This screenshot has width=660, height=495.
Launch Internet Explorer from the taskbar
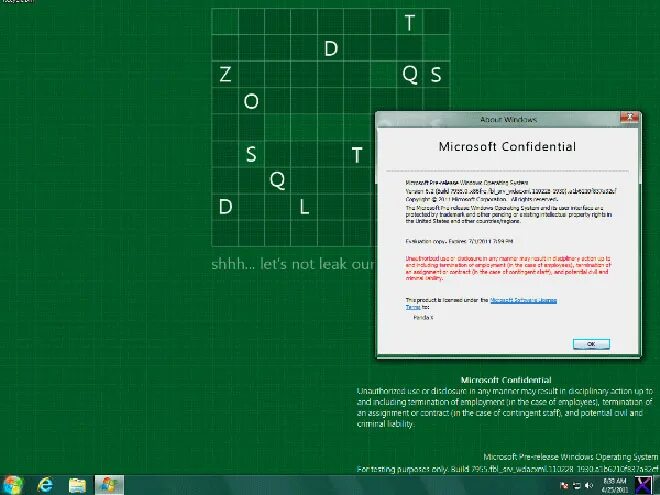pyautogui.click(x=45, y=485)
